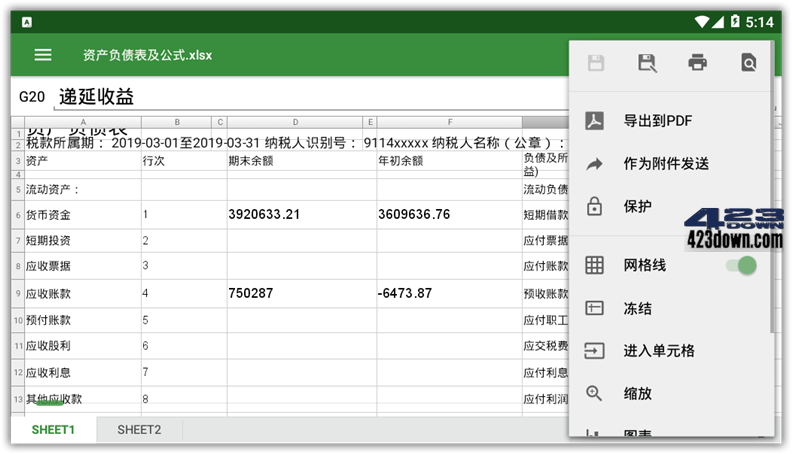Click the send-as-attachment arrow icon
The height and width of the screenshot is (454, 792).
coord(595,164)
